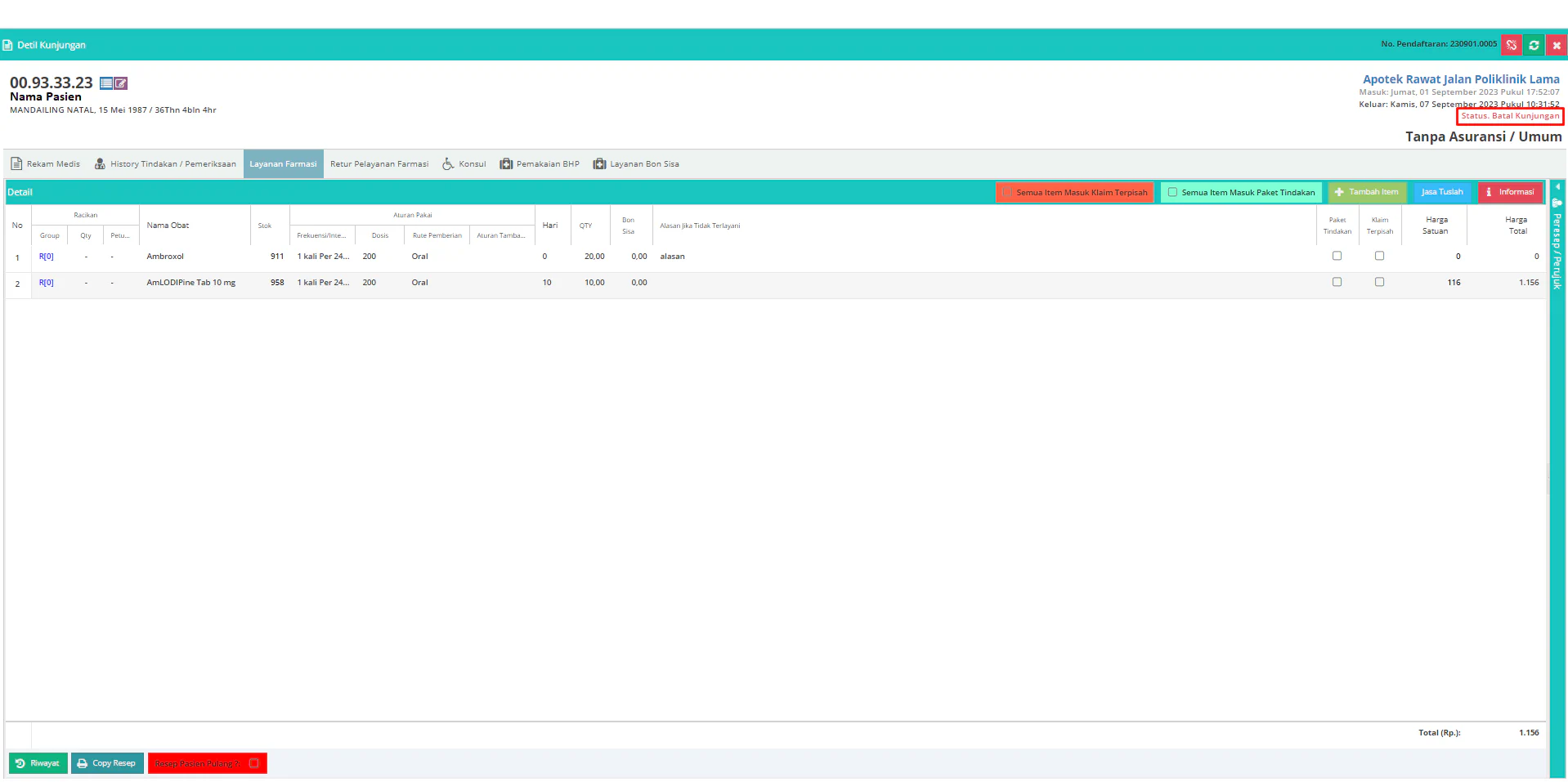Click the Jasa Tuslah button
The height and width of the screenshot is (782, 1568).
point(1442,193)
